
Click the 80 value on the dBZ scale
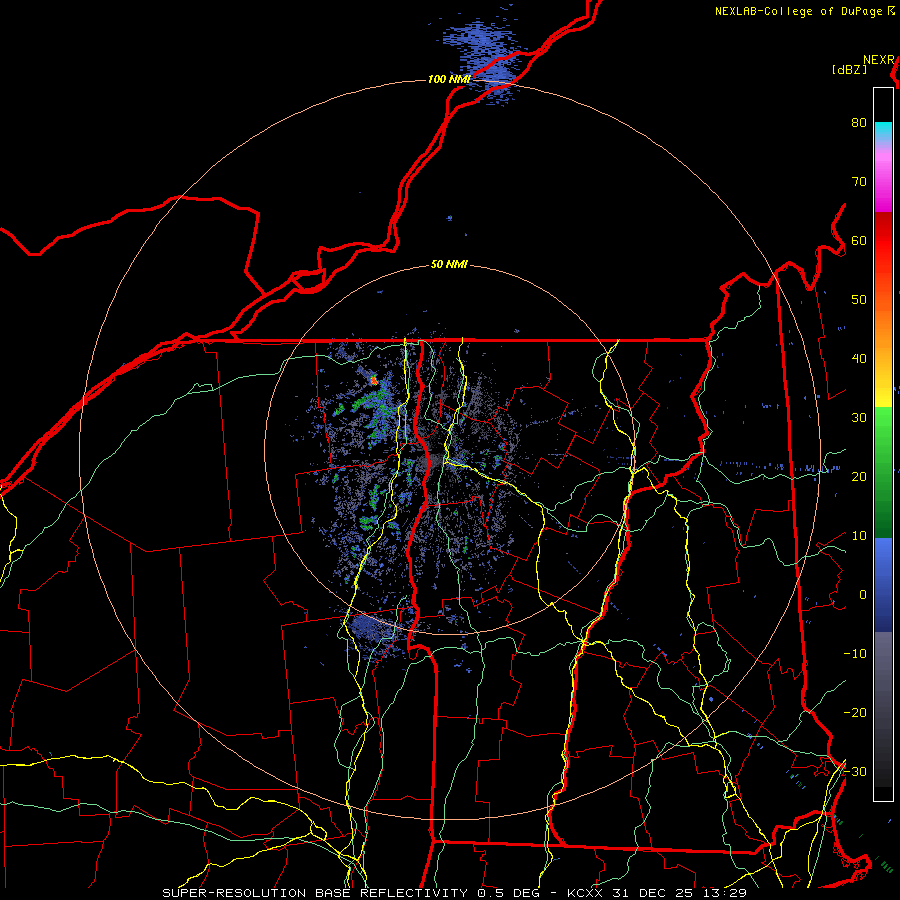click(x=859, y=123)
